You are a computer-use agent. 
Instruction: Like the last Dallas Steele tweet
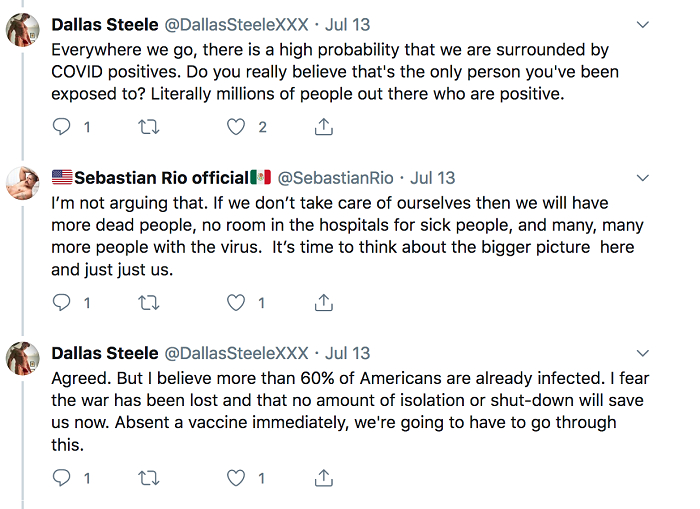tap(236, 478)
